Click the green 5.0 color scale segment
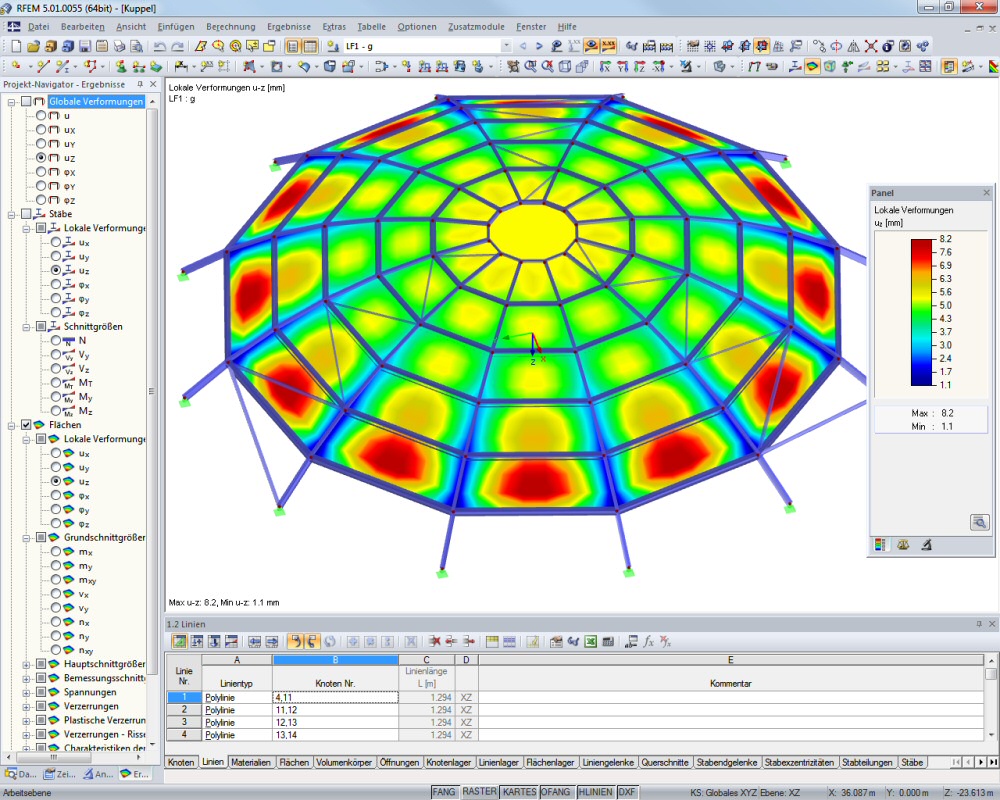The height and width of the screenshot is (800, 1000). (x=922, y=305)
